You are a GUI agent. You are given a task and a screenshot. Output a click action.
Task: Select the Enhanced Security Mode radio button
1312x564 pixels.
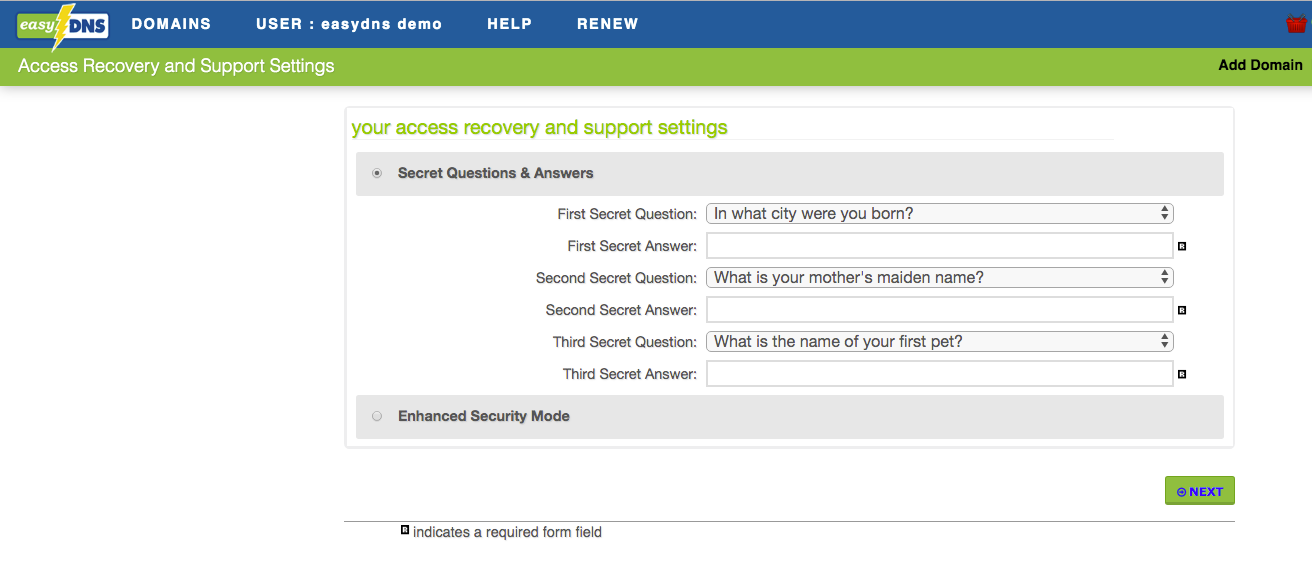(x=377, y=416)
